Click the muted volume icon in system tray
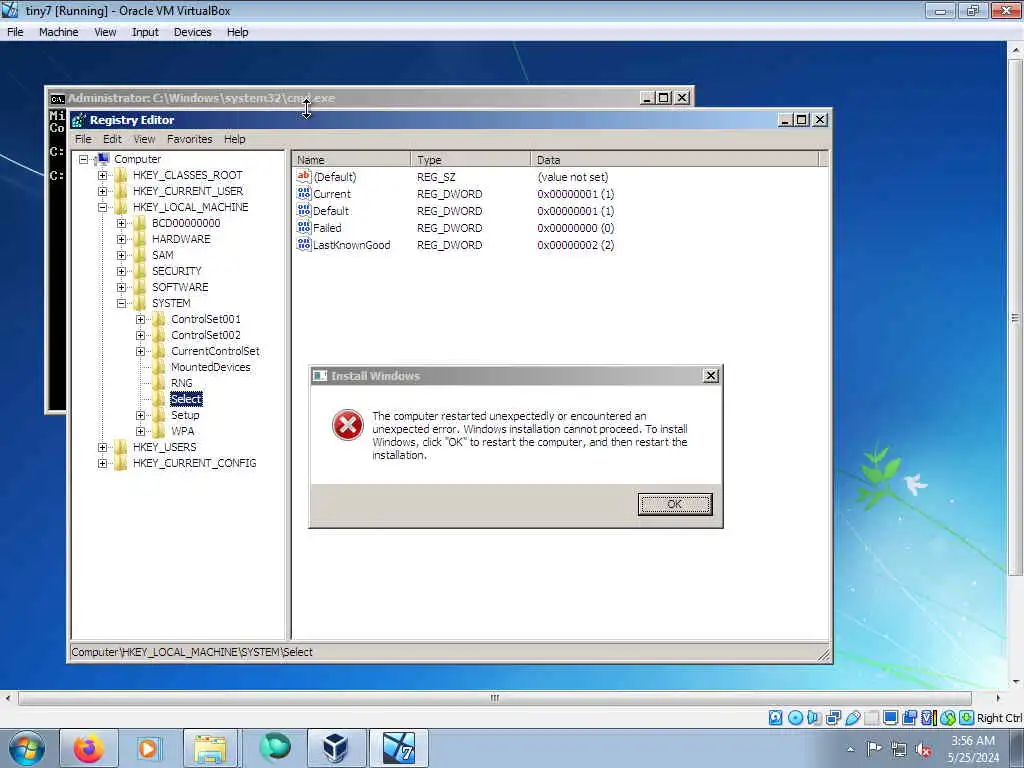 point(923,749)
